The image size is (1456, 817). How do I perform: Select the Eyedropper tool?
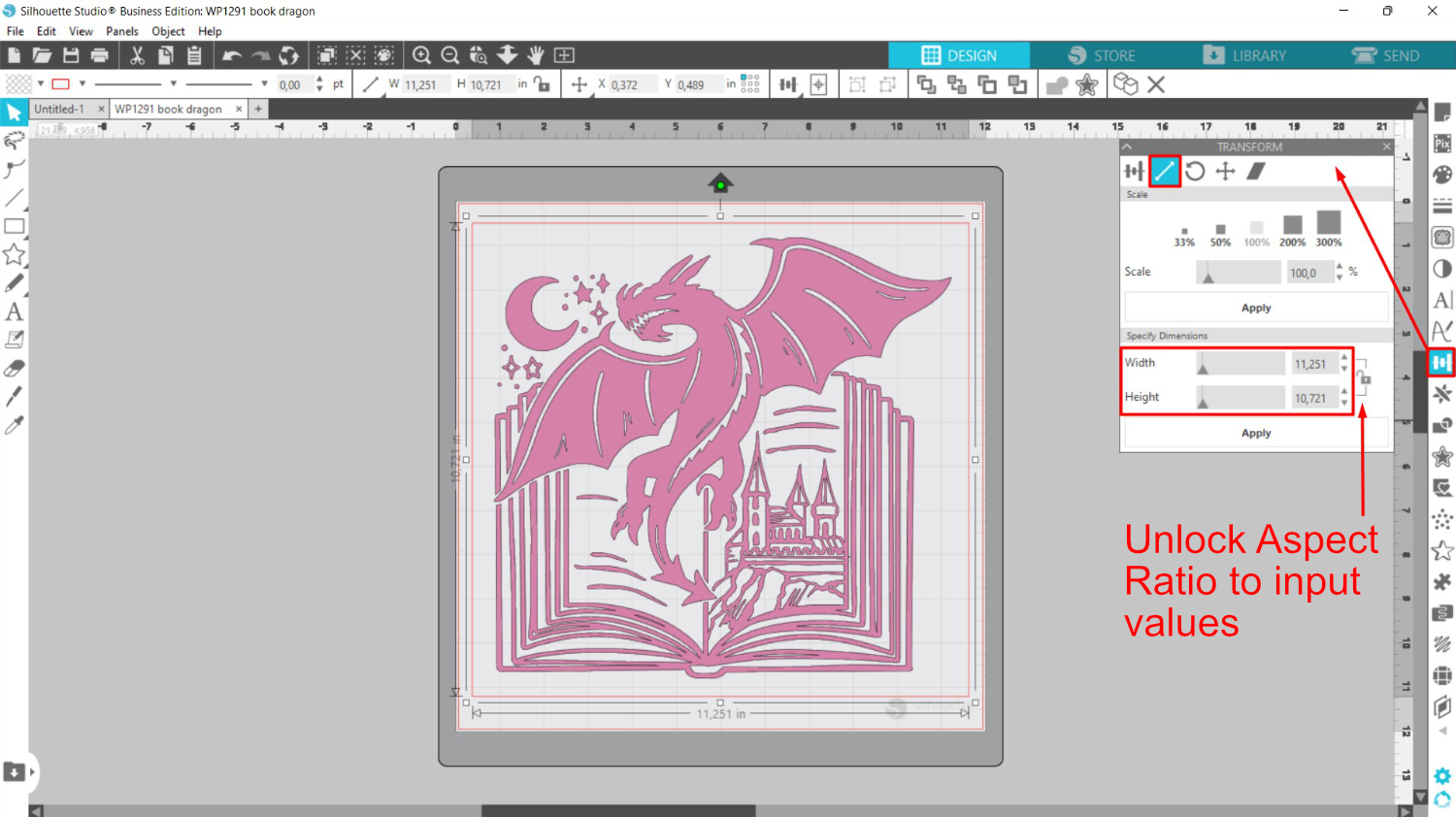[x=14, y=425]
